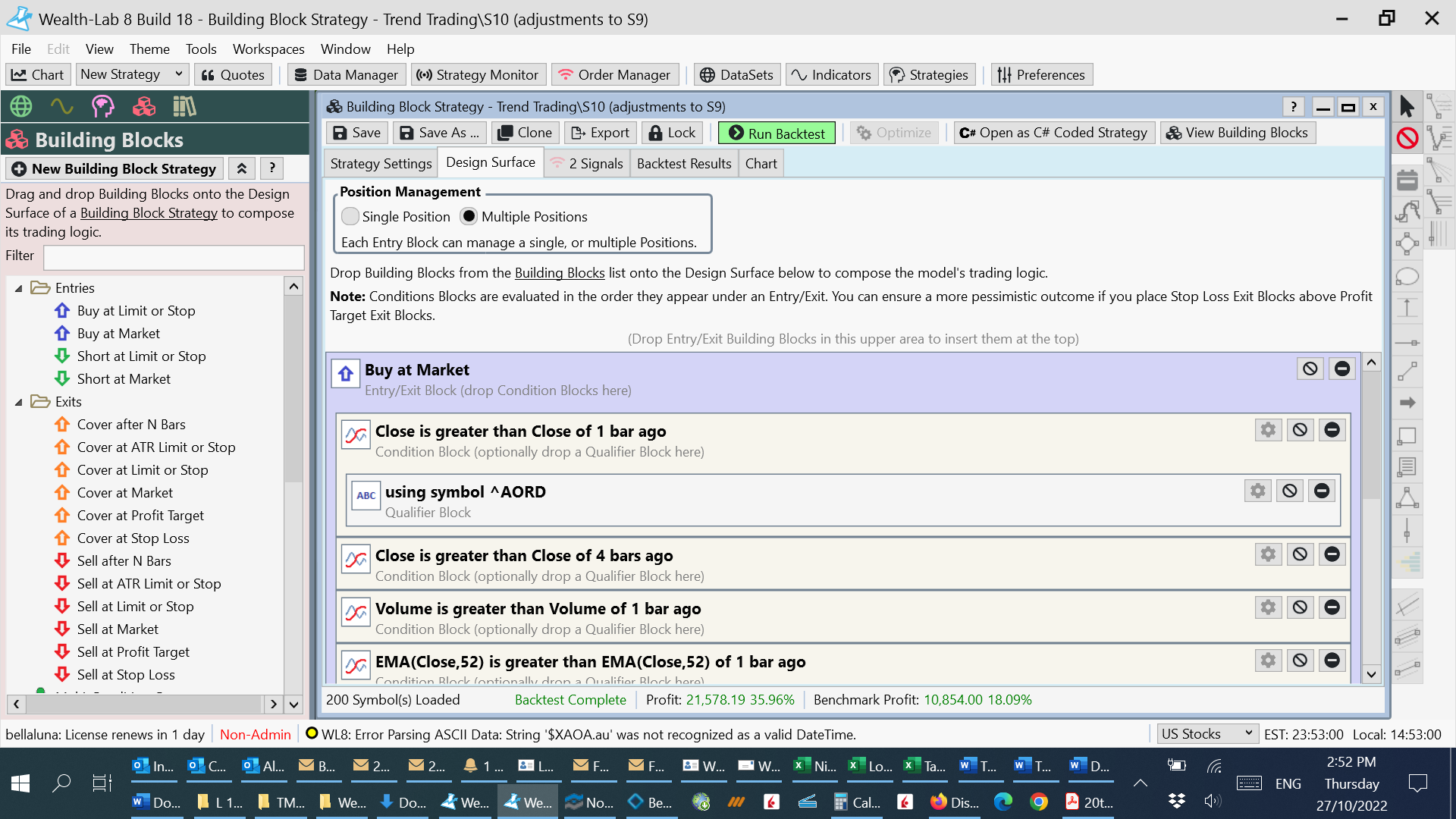Select the ellipse drawing tool
1456x819 pixels.
[x=1407, y=276]
